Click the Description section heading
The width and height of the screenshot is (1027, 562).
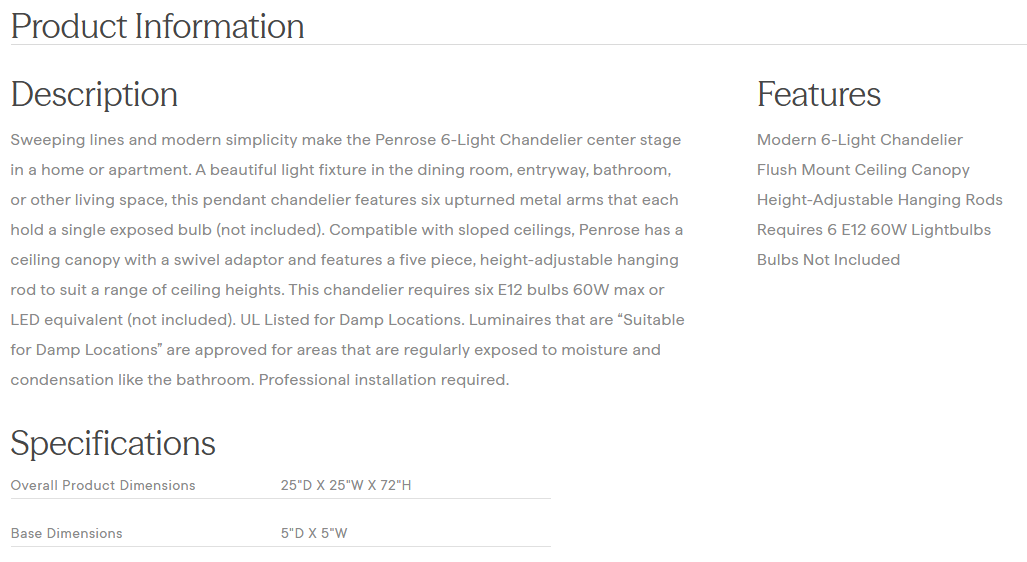(x=94, y=94)
